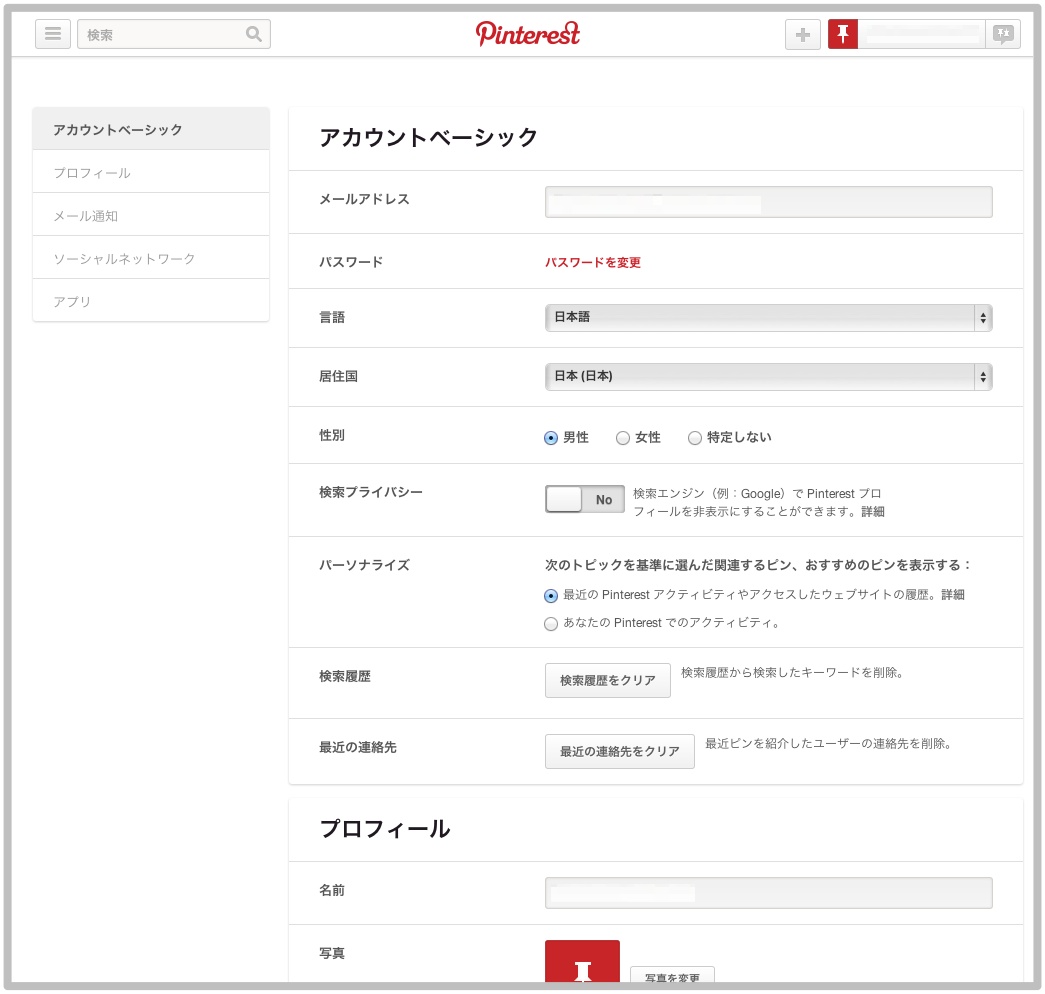
Task: Click the red pin profile icon
Action: [x=843, y=34]
